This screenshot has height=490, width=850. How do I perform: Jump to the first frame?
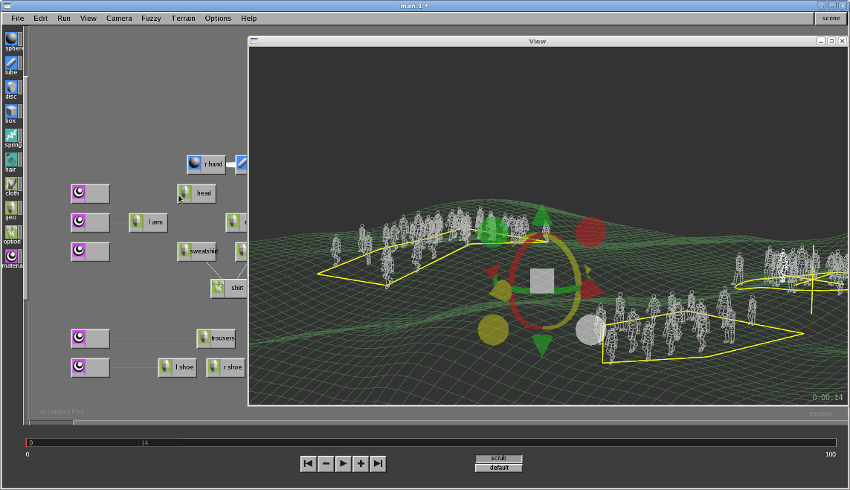(308, 463)
